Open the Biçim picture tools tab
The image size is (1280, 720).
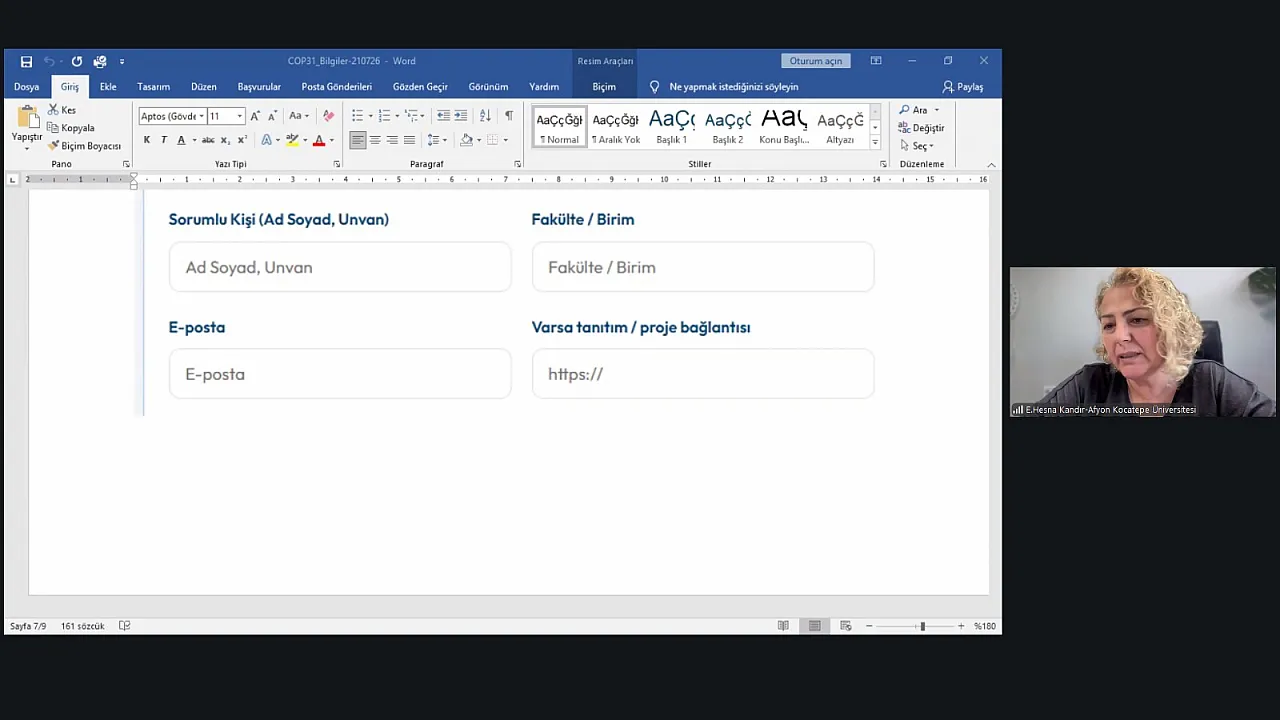point(604,87)
